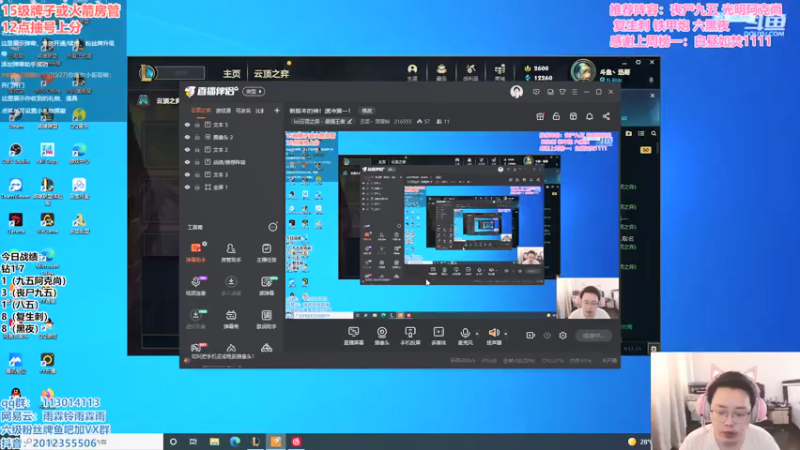Screen dimensions: 800x450
Task: Go to 主页 tab in League client
Action: point(231,73)
